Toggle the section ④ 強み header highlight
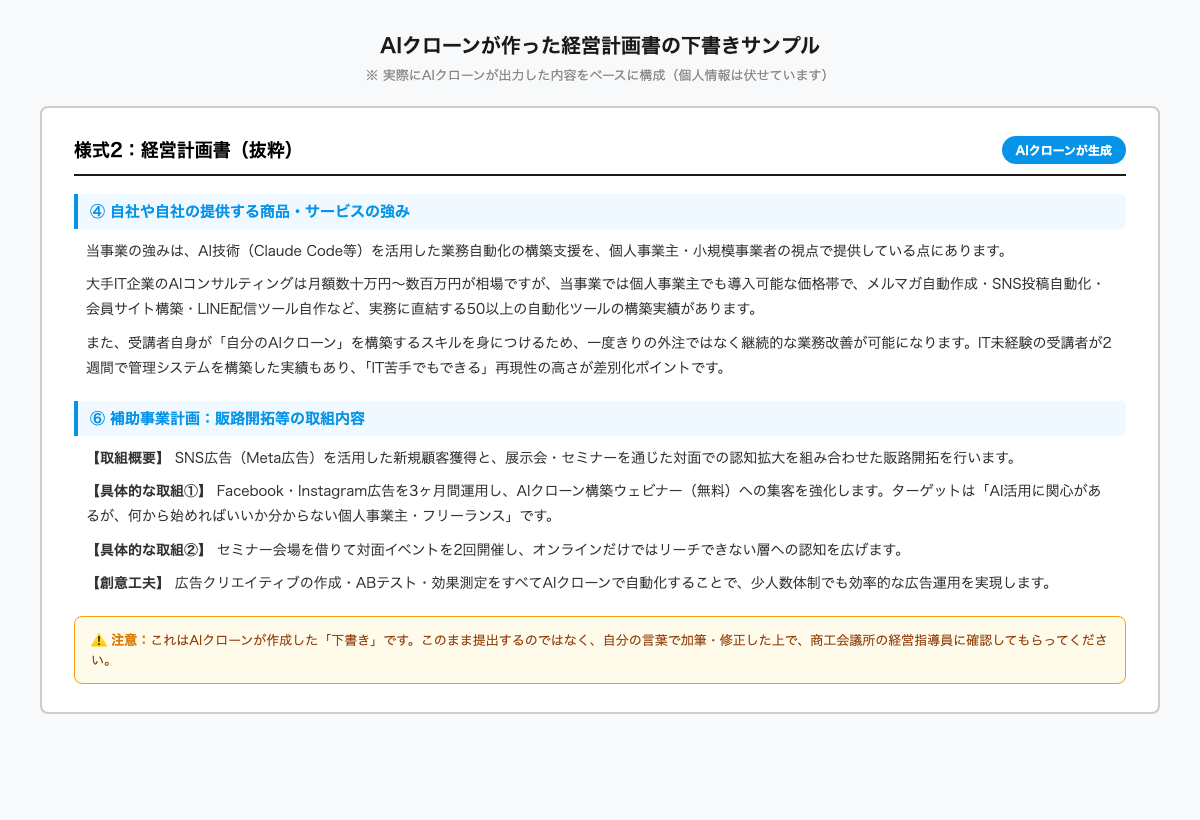This screenshot has width=1200, height=820. click(x=600, y=210)
